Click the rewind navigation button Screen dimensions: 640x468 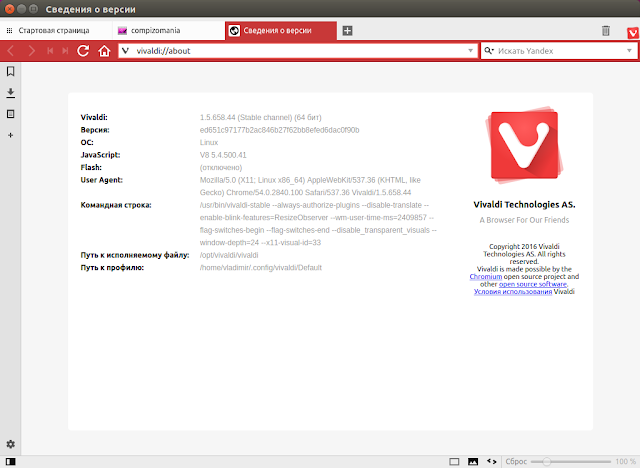pyautogui.click(x=50, y=51)
